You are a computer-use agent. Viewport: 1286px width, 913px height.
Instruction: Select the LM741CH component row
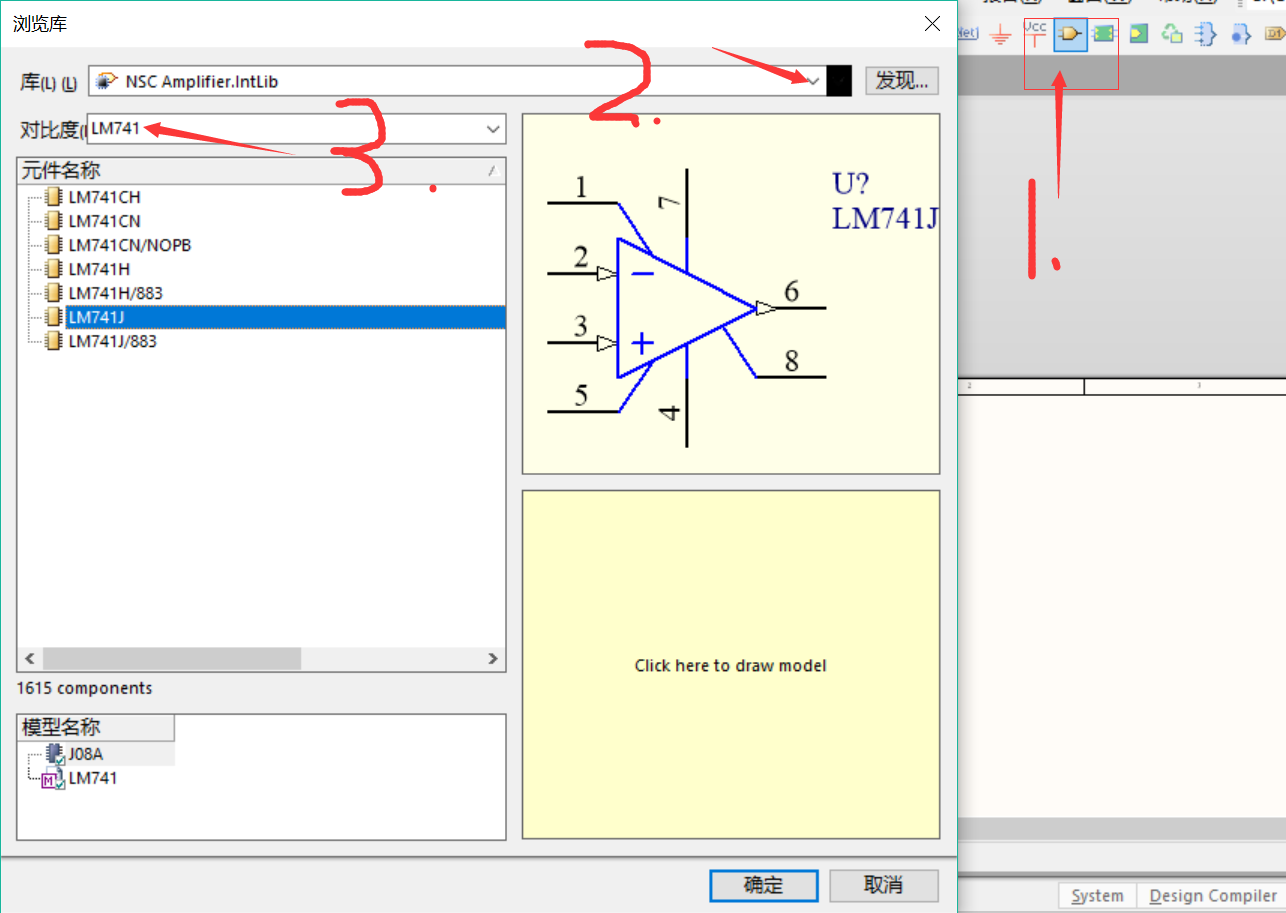[104, 197]
